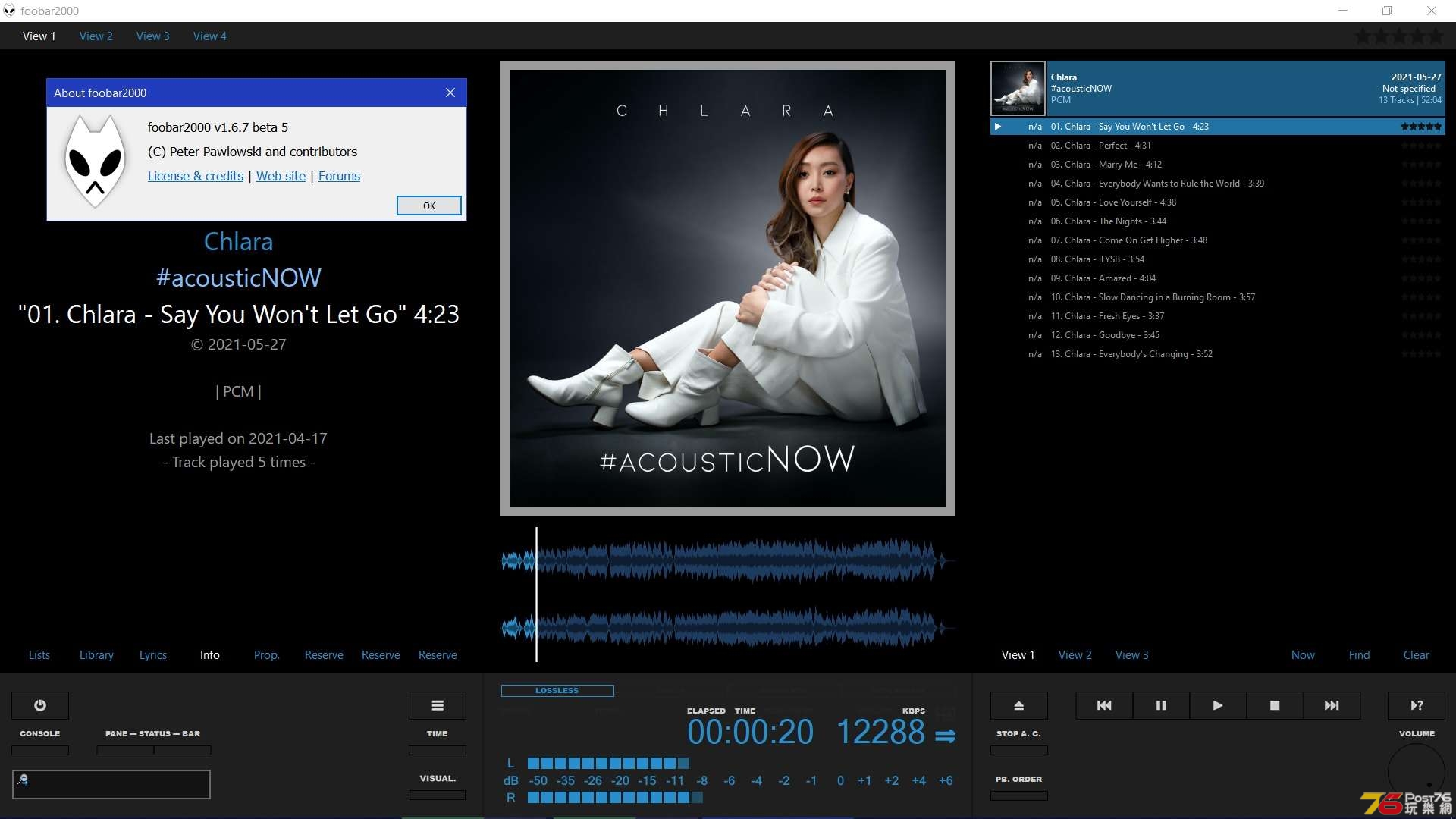This screenshot has width=1456, height=819.
Task: Select the Info tab
Action: click(x=210, y=654)
